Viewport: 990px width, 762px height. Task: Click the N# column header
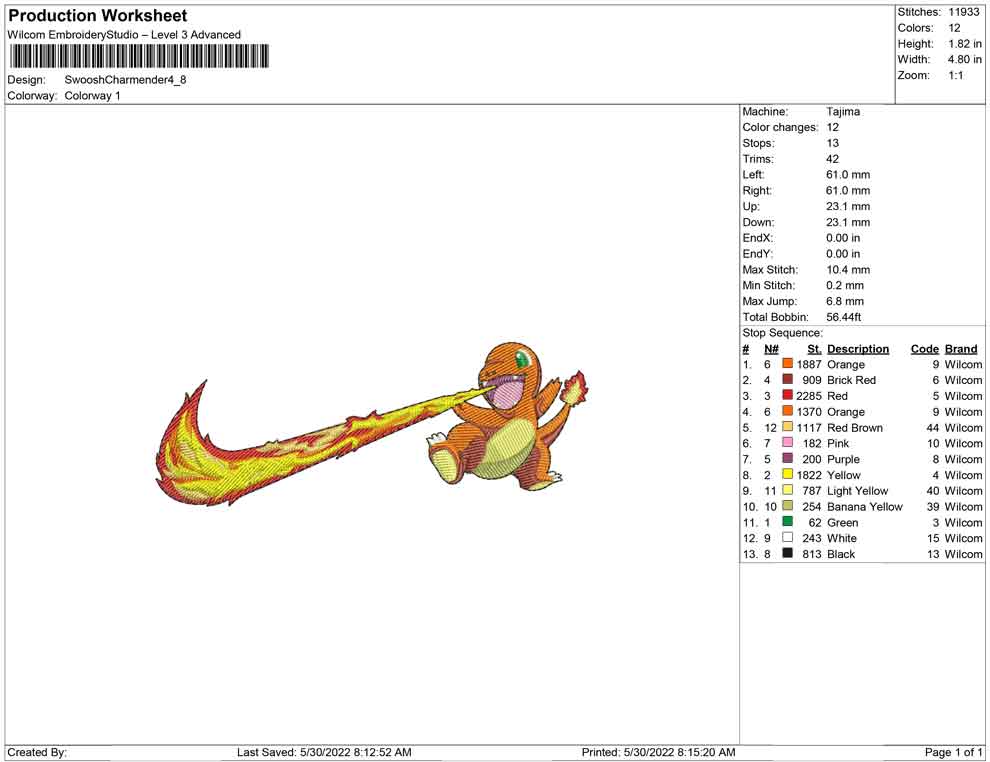771,349
